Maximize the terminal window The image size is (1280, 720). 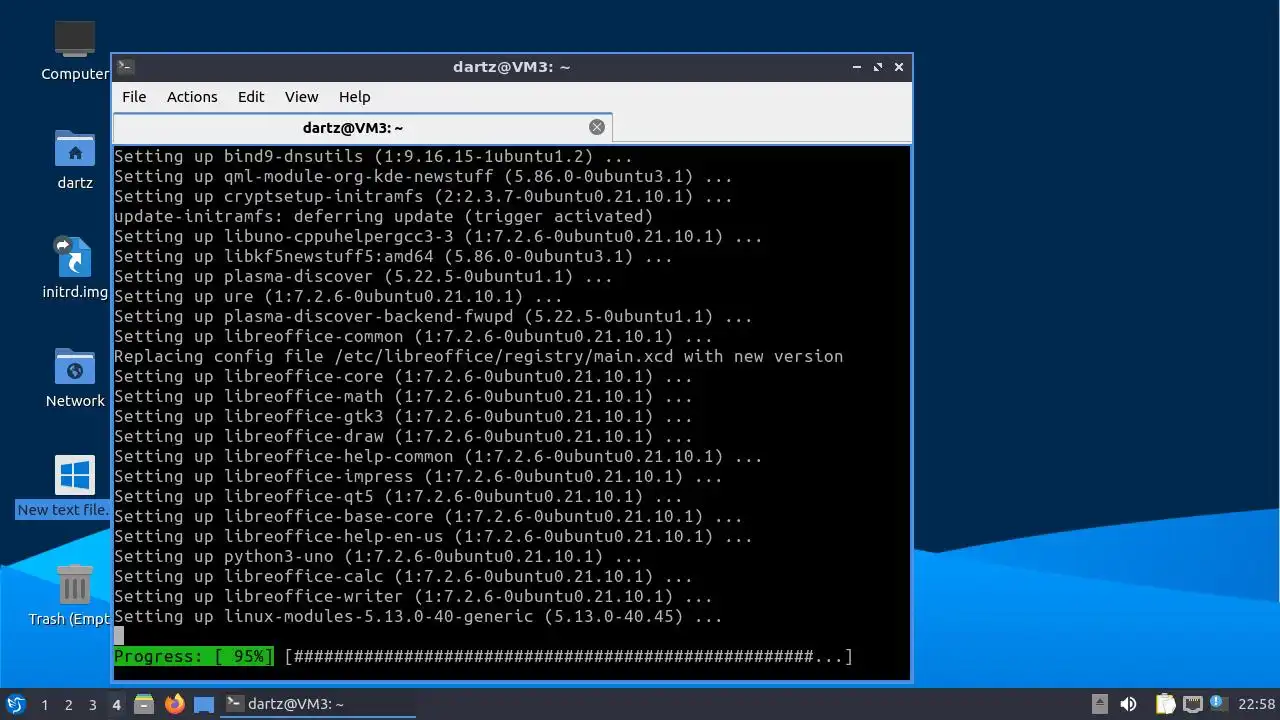[878, 67]
